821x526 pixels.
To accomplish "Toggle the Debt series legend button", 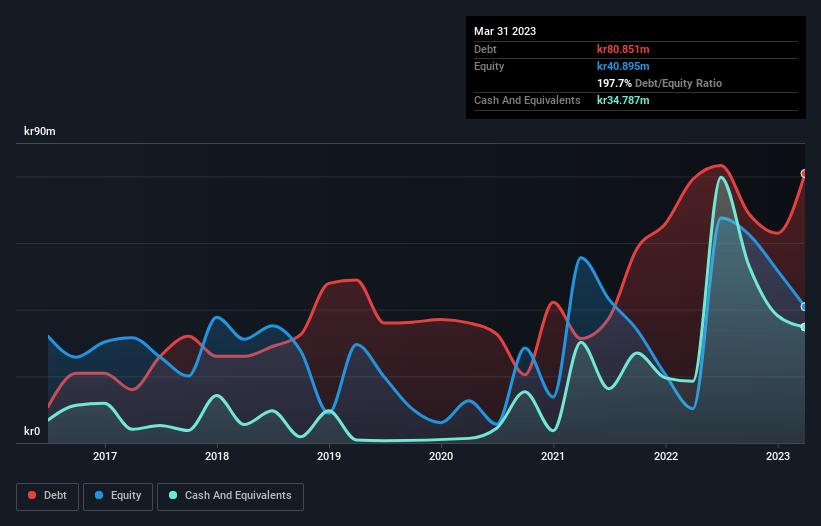I will point(48,496).
